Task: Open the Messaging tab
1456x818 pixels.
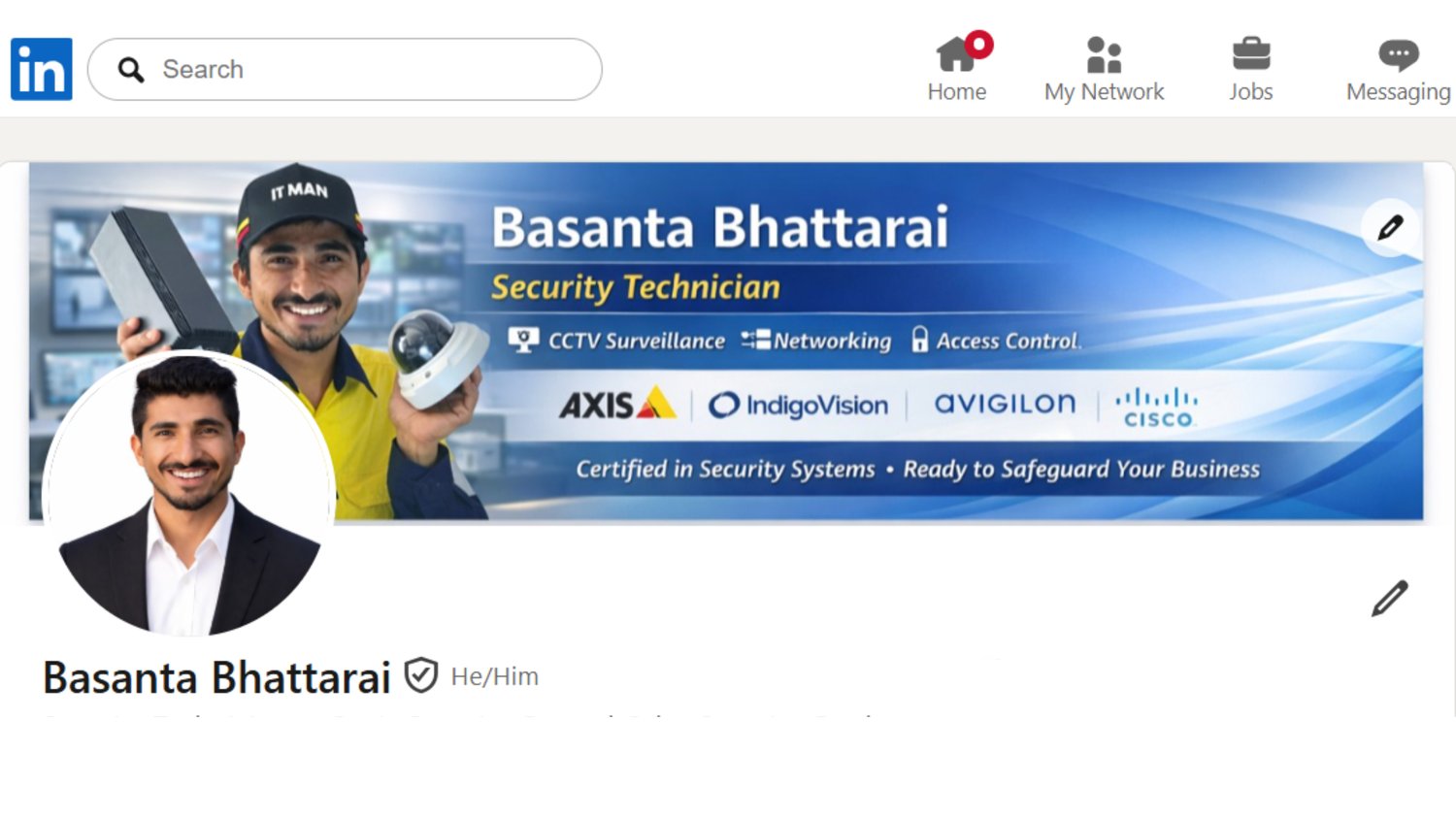Action: pos(1398,68)
